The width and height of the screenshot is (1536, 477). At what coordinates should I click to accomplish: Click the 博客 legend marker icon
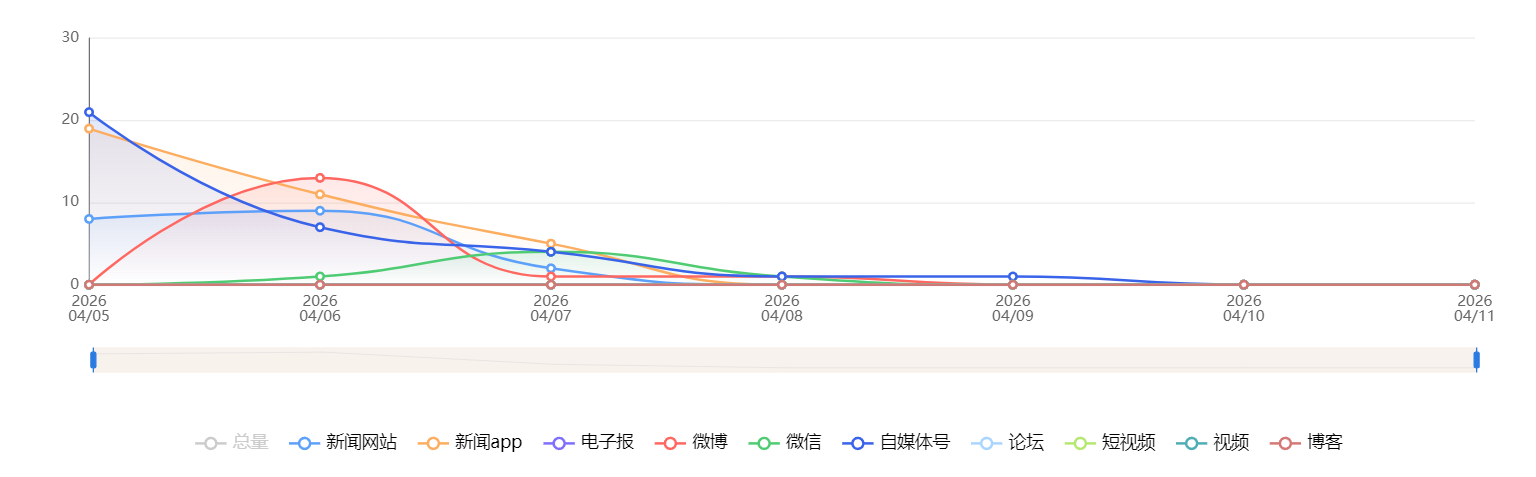(1284, 443)
